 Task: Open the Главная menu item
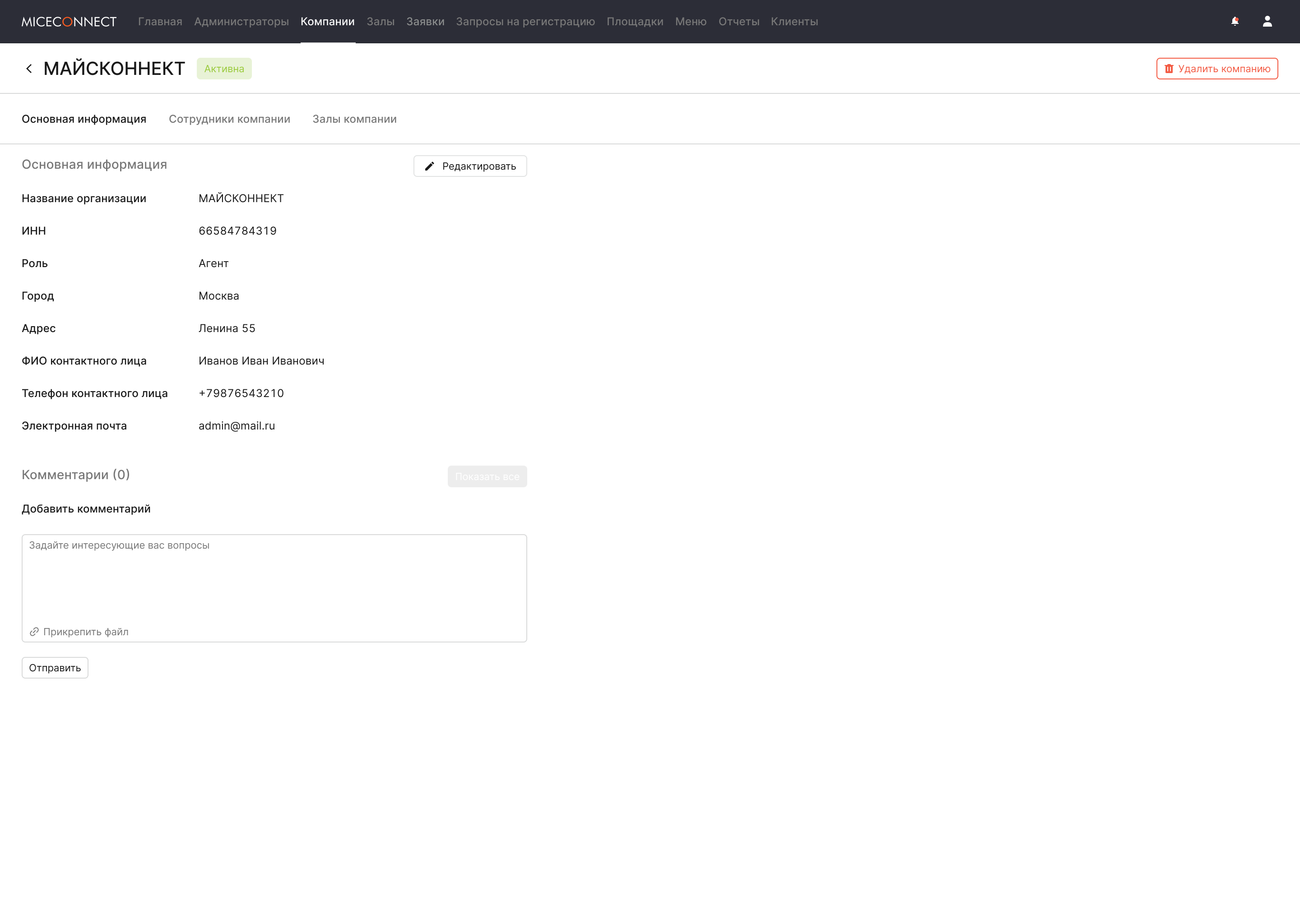pos(160,22)
